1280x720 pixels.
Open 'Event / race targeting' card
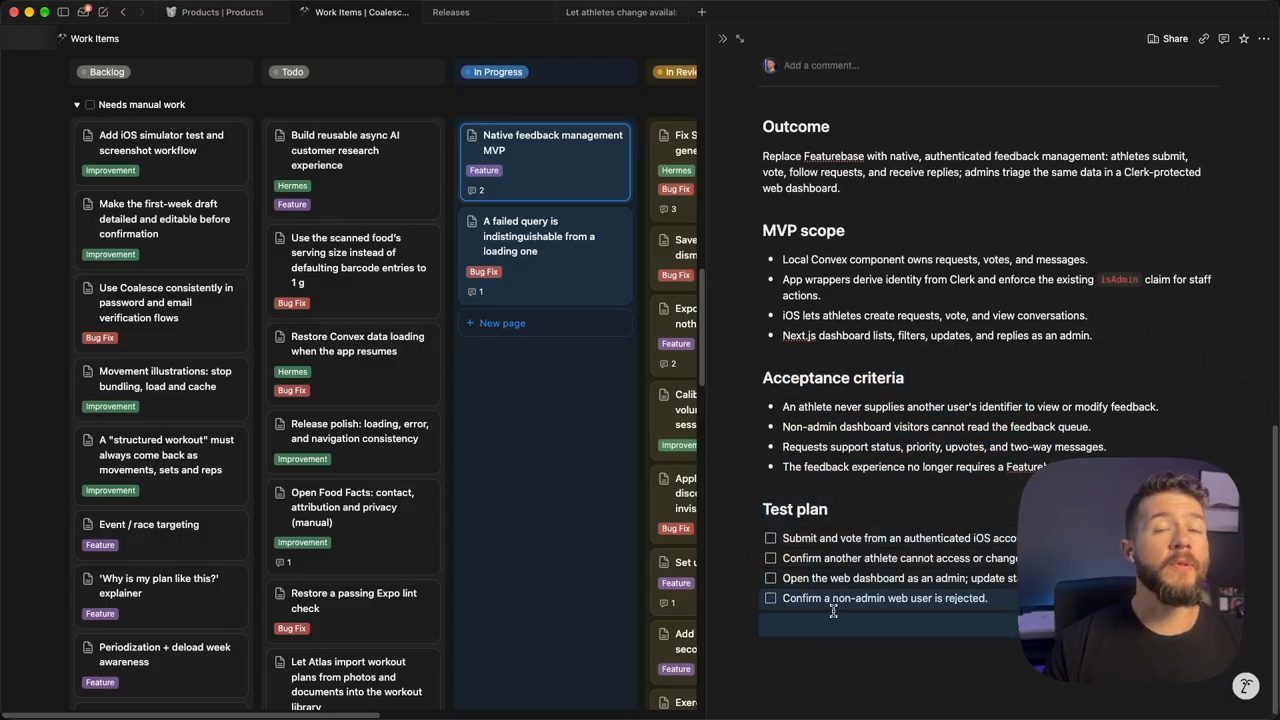pyautogui.click(x=161, y=534)
